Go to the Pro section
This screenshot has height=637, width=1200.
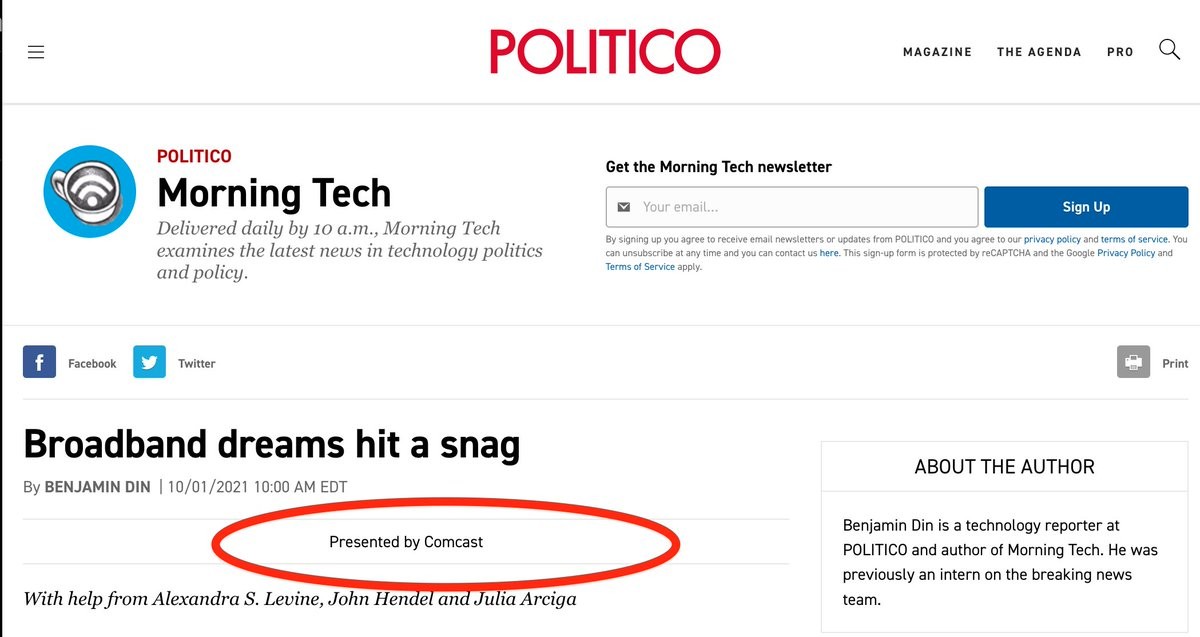[1120, 52]
